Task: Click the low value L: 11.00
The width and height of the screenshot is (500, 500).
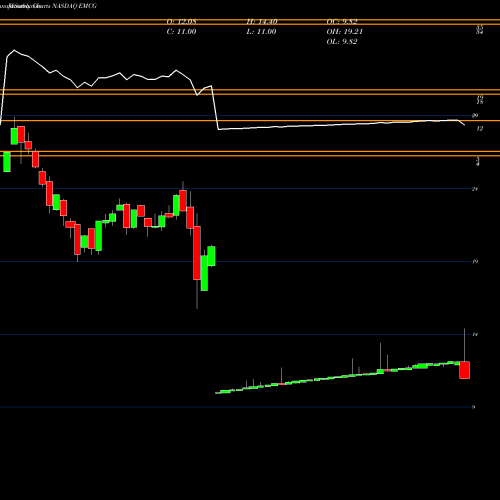Action: coord(262,32)
